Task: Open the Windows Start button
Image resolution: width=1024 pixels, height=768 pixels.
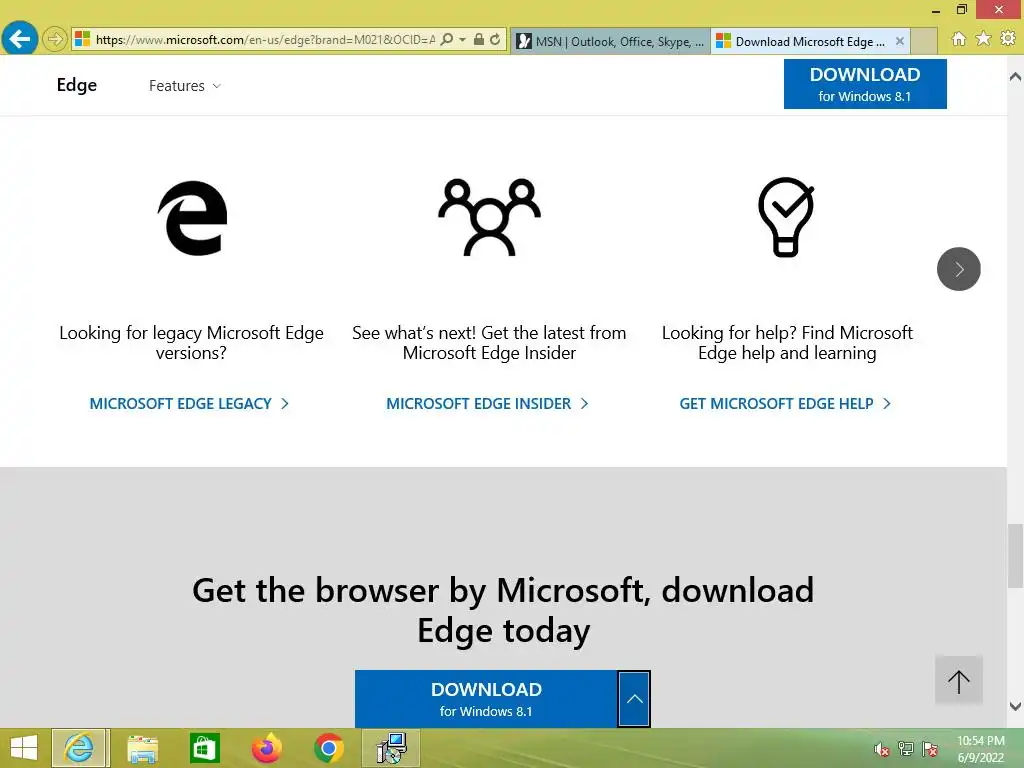Action: [x=24, y=748]
